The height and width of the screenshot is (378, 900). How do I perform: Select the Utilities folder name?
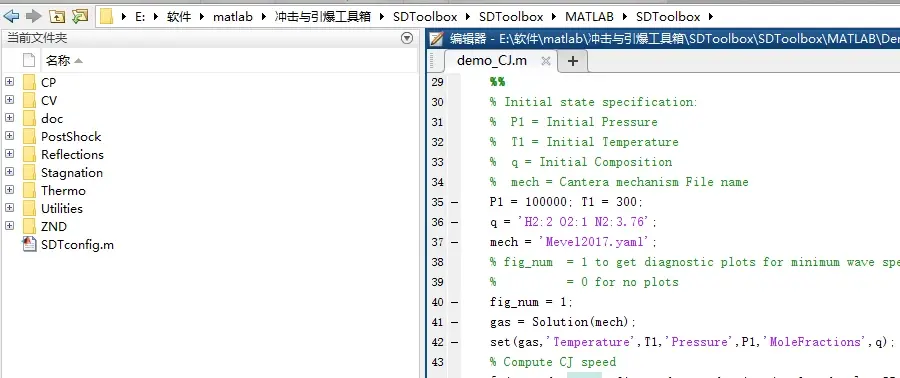point(62,208)
